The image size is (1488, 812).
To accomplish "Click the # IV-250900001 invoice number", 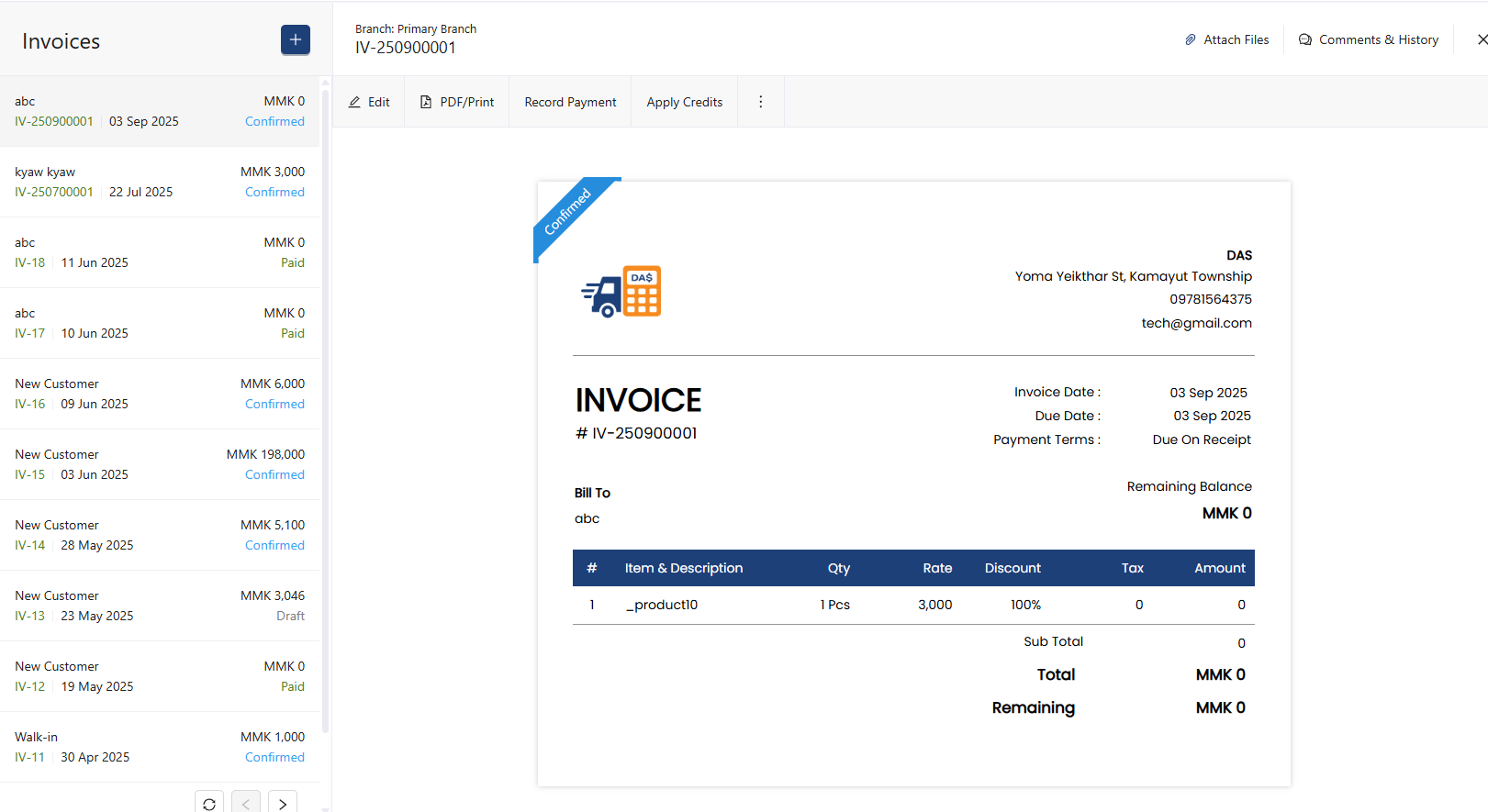I will click(x=636, y=433).
